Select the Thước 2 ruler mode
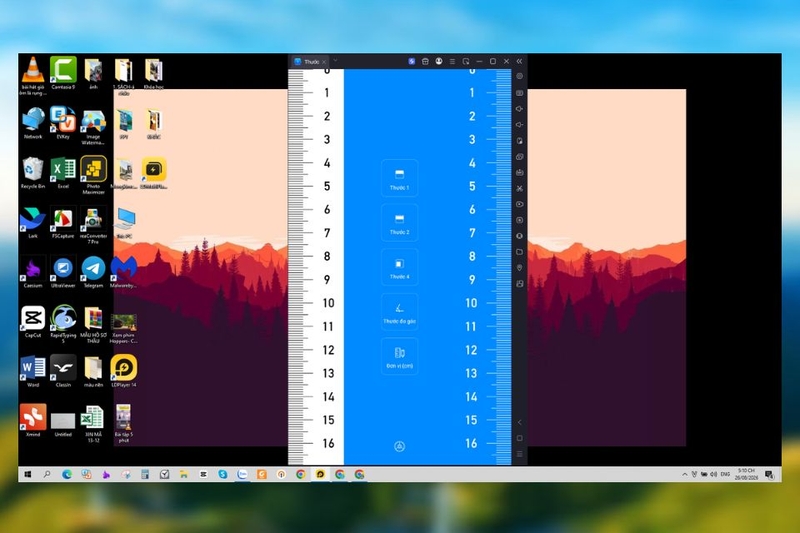The height and width of the screenshot is (533, 800). pos(399,222)
